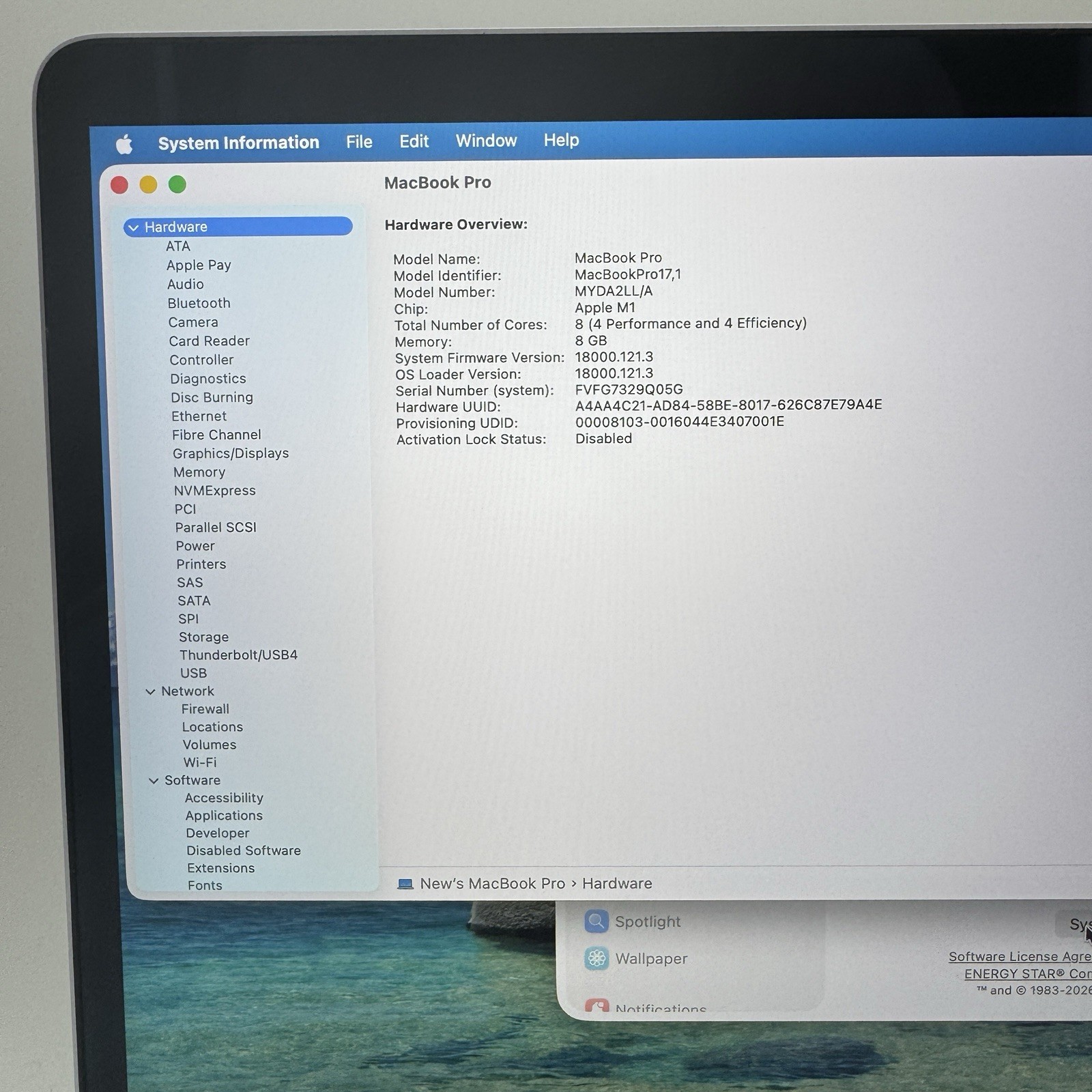Select Disabled Software under Software
The image size is (1092, 1092).
244,851
